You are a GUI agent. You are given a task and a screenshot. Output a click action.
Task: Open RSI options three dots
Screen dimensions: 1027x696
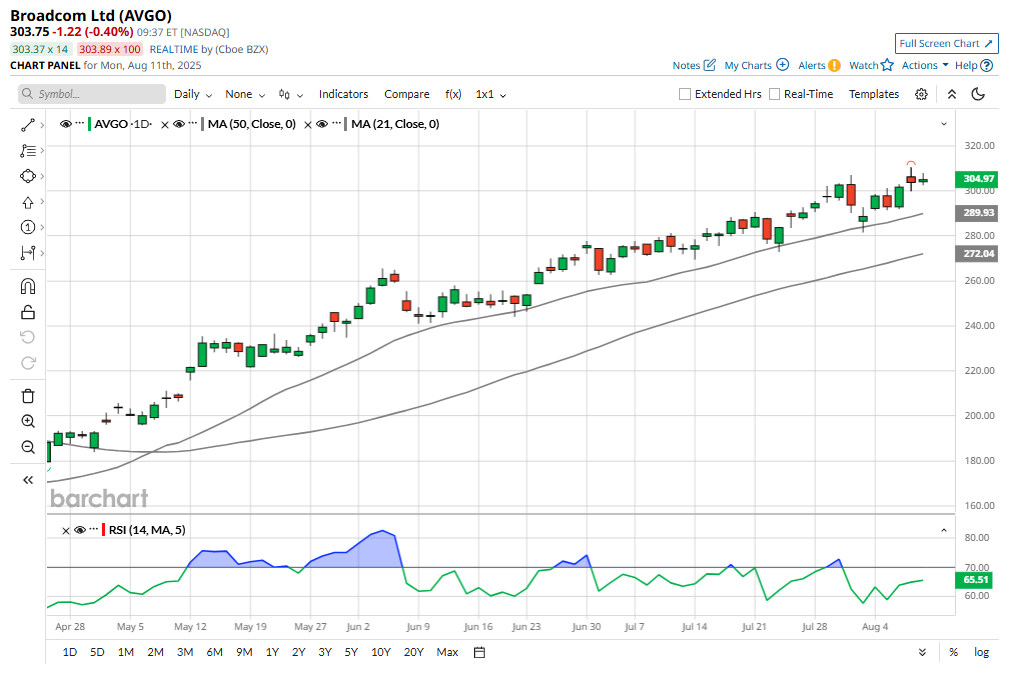pos(94,528)
